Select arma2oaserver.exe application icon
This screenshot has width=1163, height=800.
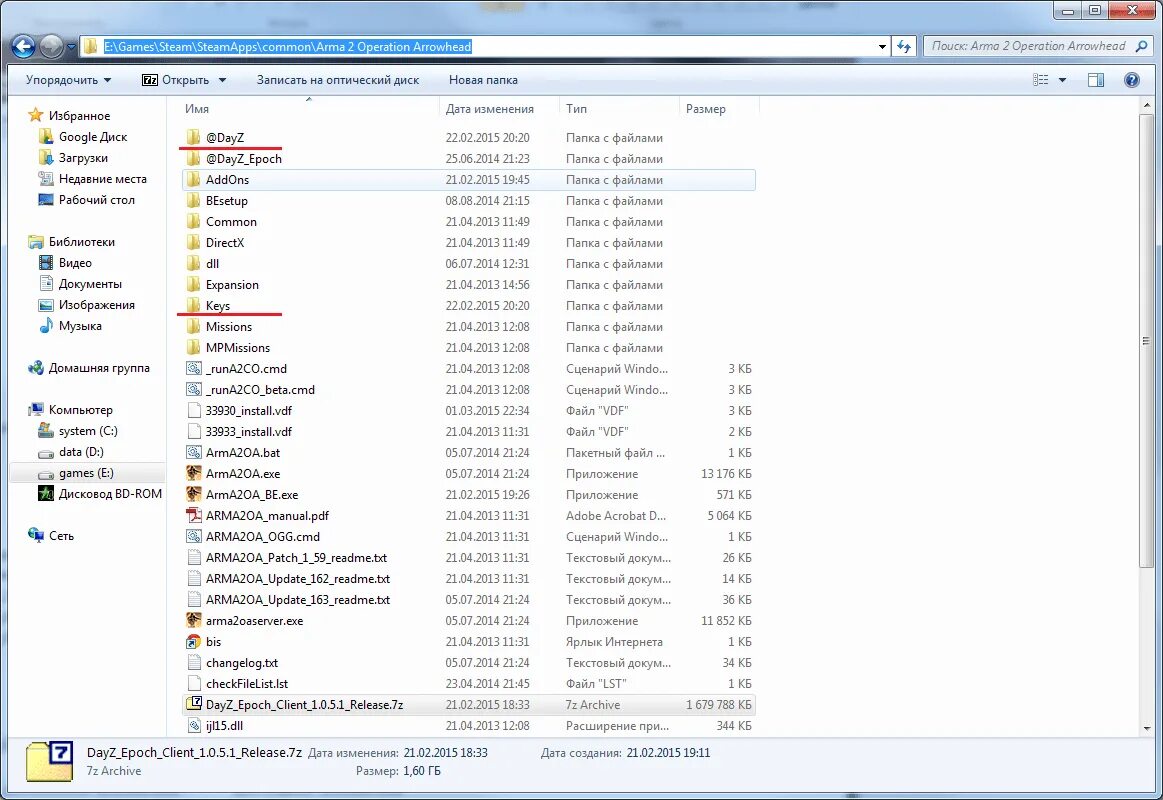pos(194,621)
